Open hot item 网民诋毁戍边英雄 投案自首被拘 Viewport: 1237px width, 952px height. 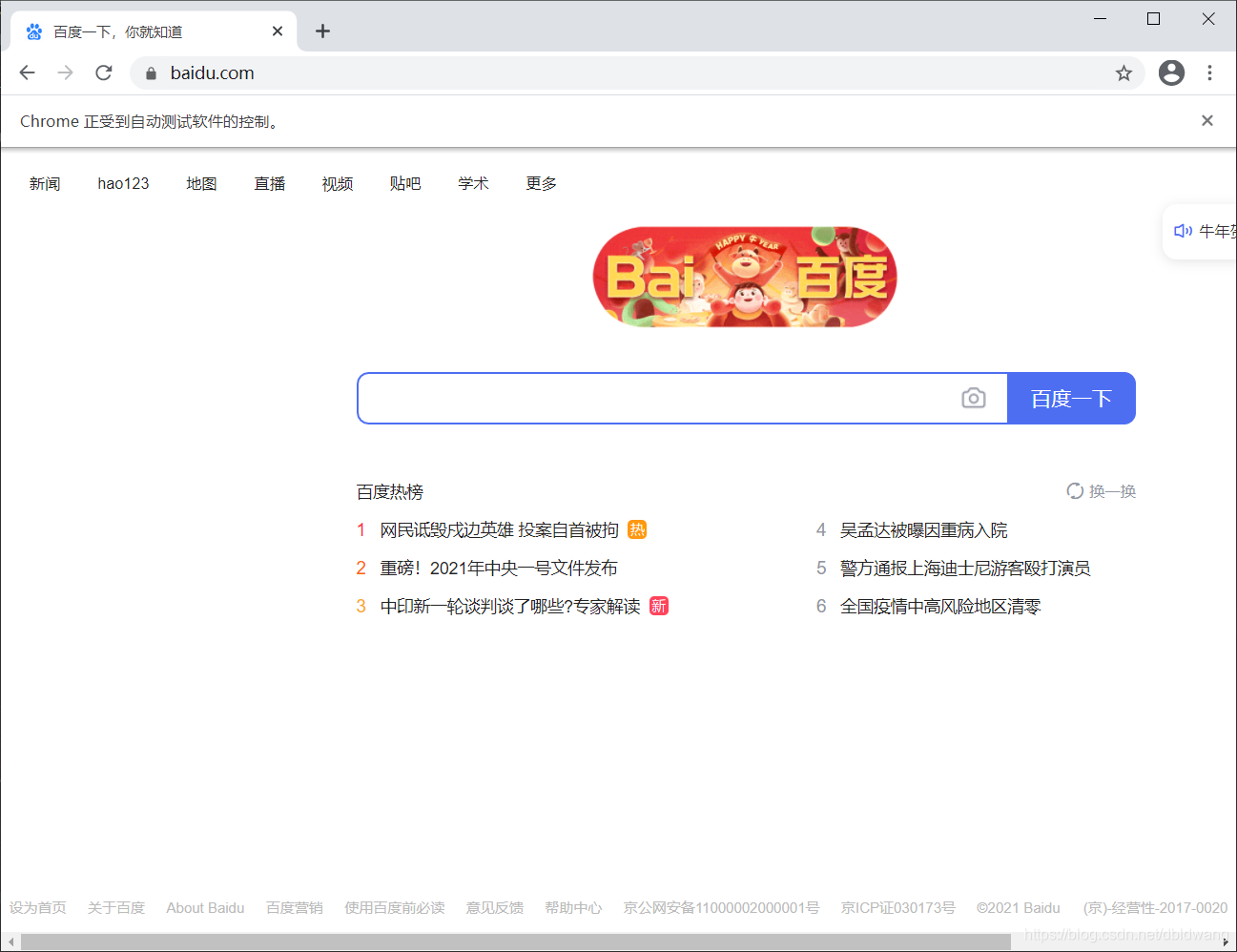[500, 529]
